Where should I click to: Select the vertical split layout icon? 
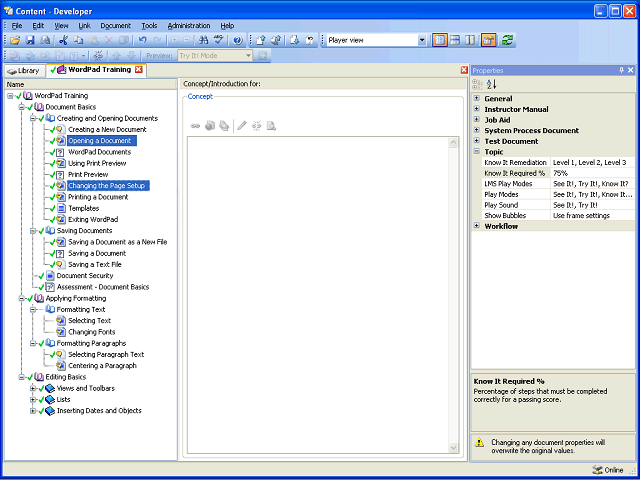[470, 40]
